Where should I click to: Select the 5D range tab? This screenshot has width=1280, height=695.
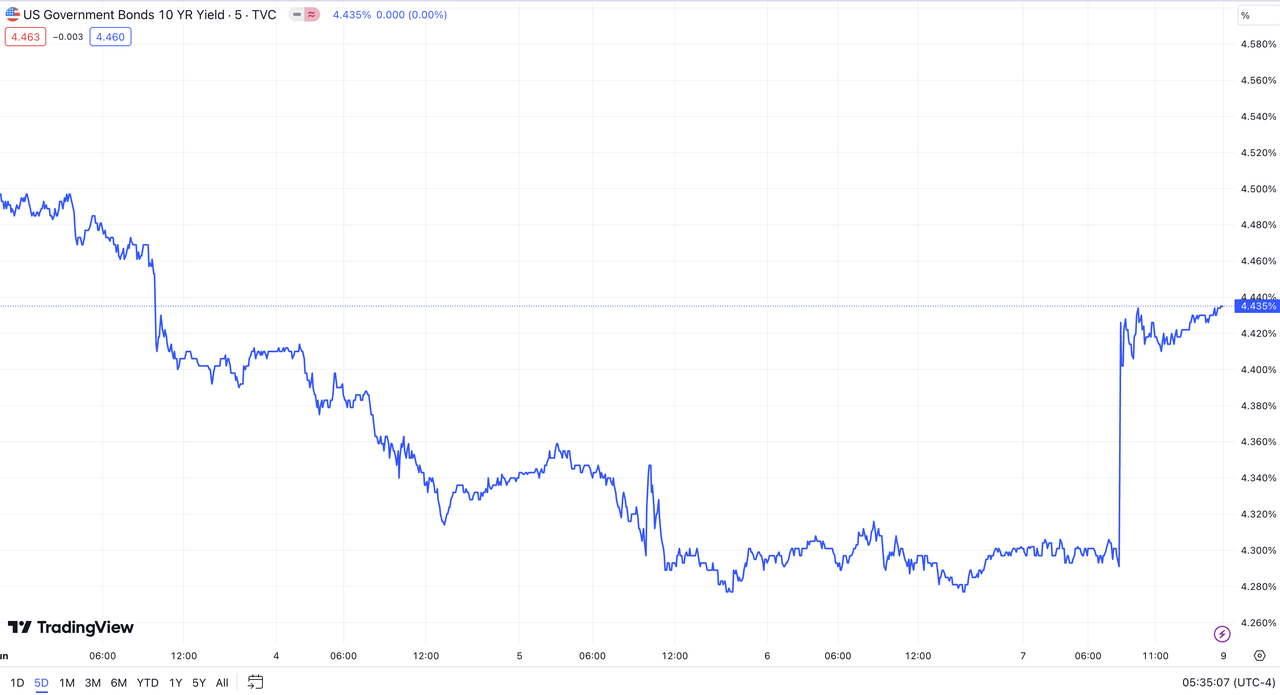click(x=41, y=683)
